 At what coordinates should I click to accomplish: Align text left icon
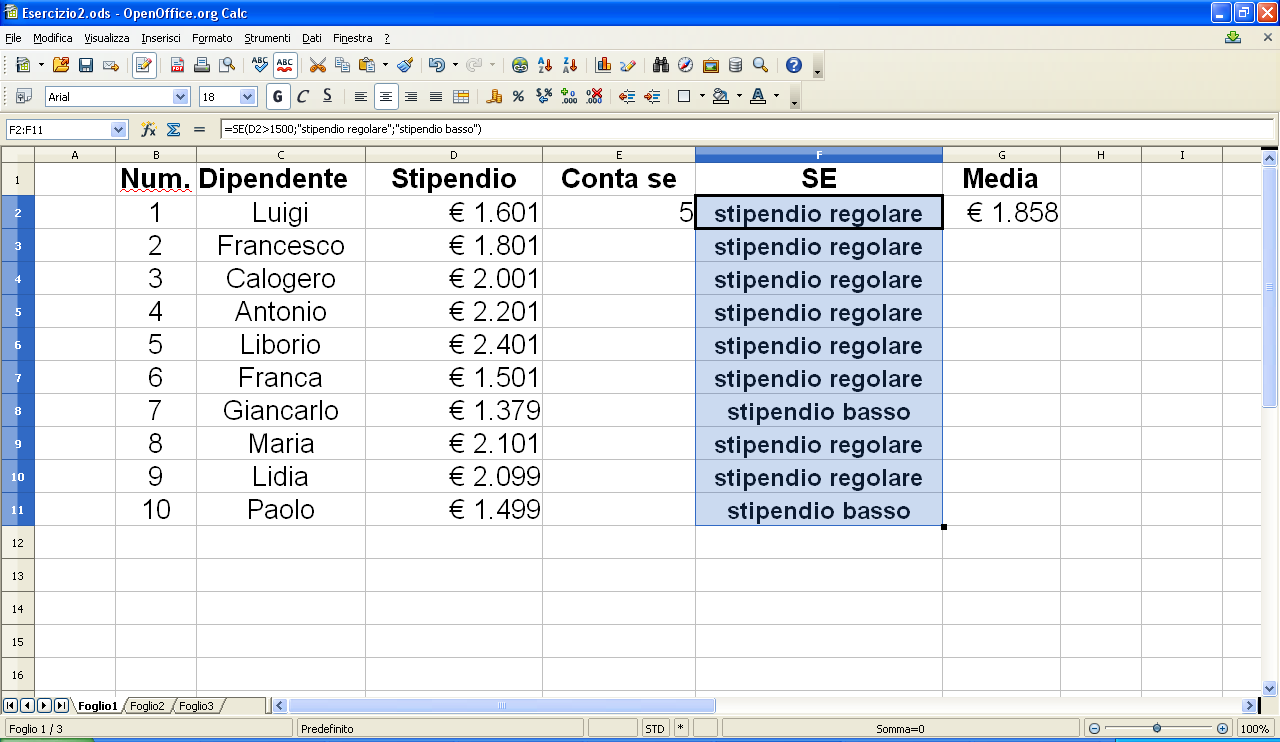pos(361,96)
